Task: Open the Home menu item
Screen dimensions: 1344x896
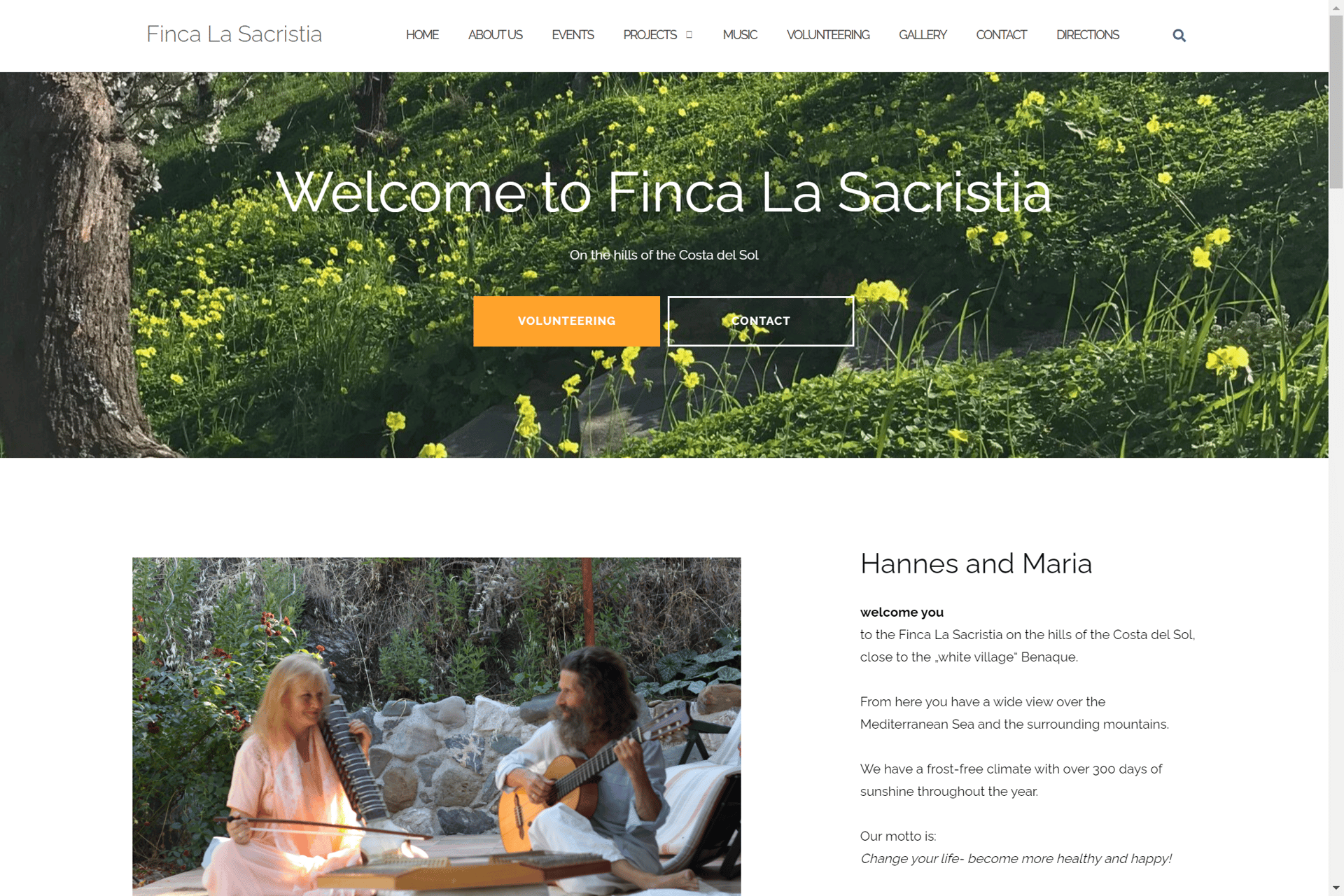Action: [x=422, y=35]
